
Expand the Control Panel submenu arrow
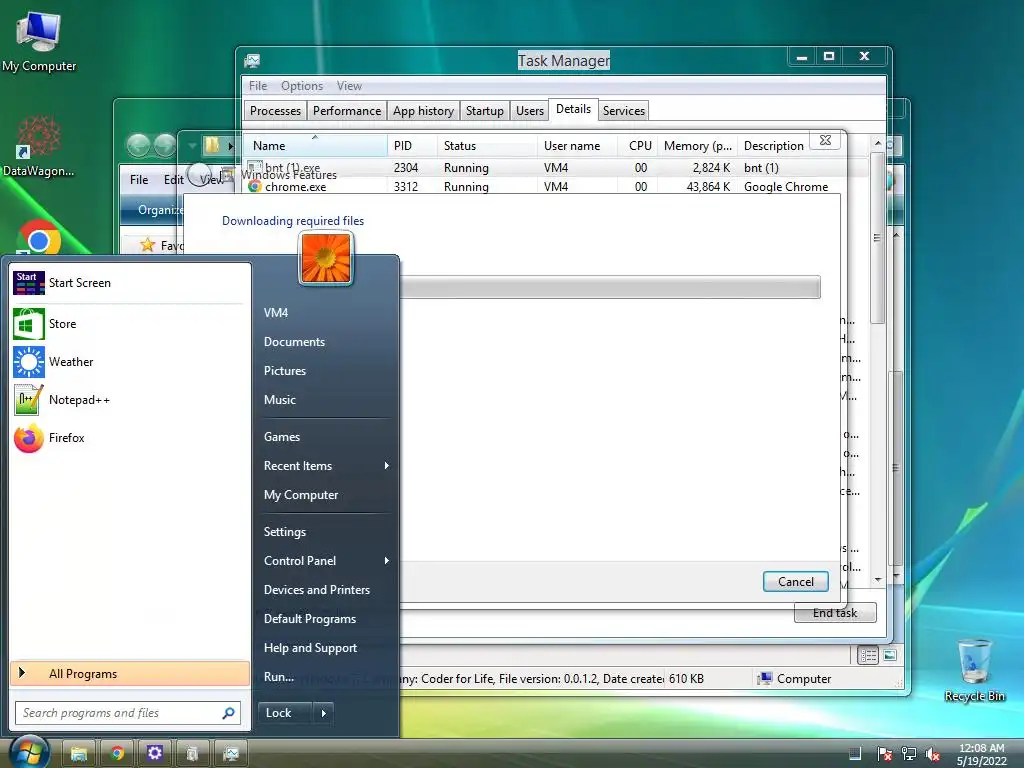tap(387, 560)
